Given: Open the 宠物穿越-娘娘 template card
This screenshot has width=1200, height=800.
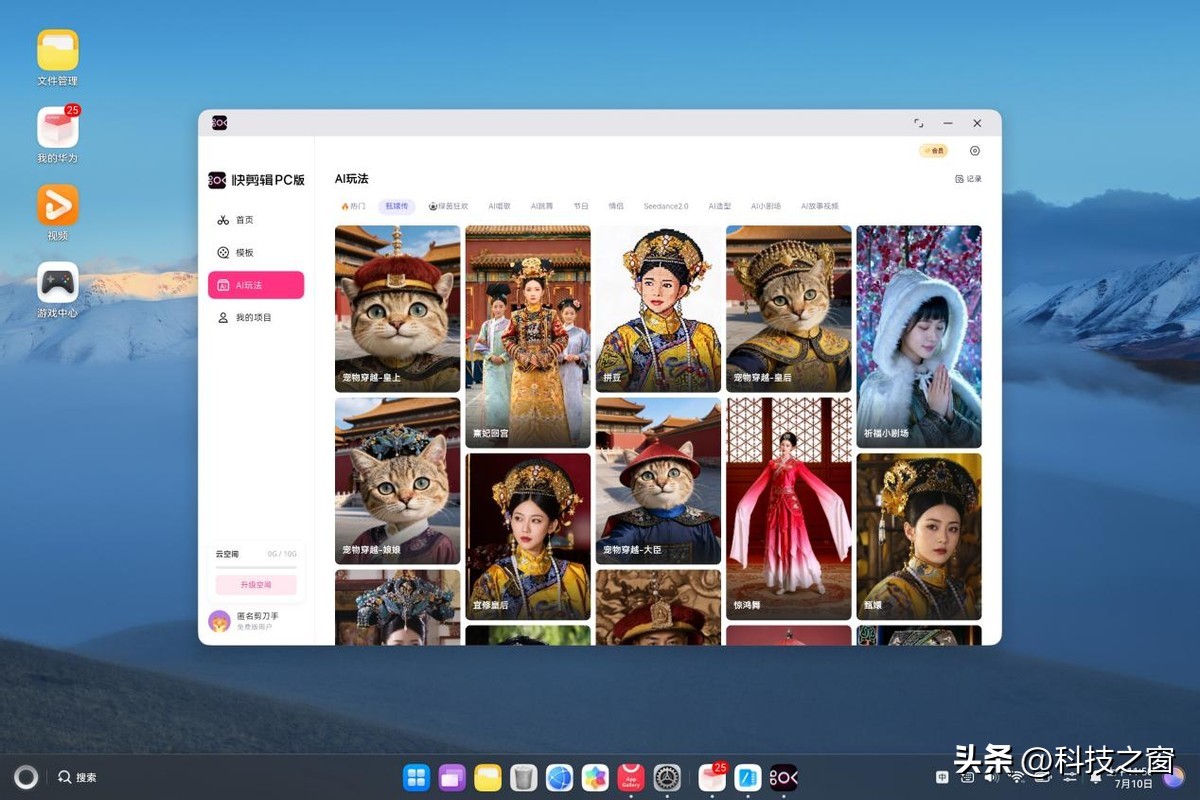Looking at the screenshot, I should point(398,481).
